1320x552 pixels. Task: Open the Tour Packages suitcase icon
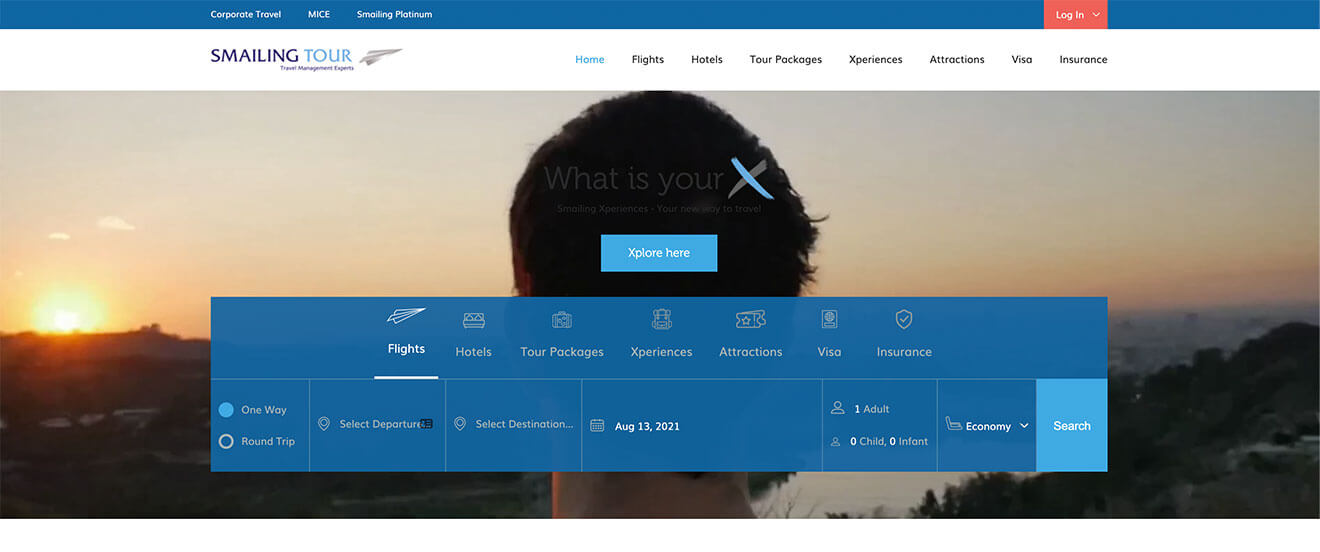(x=562, y=320)
